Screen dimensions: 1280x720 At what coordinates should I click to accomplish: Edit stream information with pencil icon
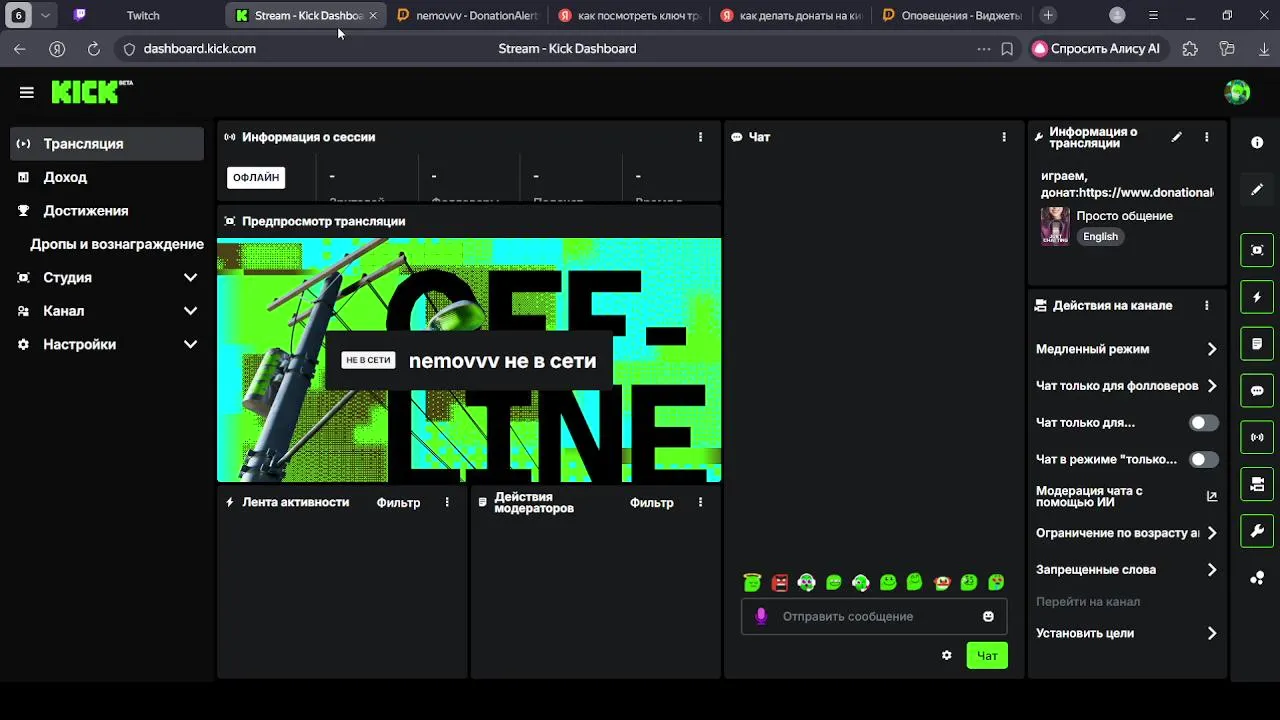[1177, 137]
